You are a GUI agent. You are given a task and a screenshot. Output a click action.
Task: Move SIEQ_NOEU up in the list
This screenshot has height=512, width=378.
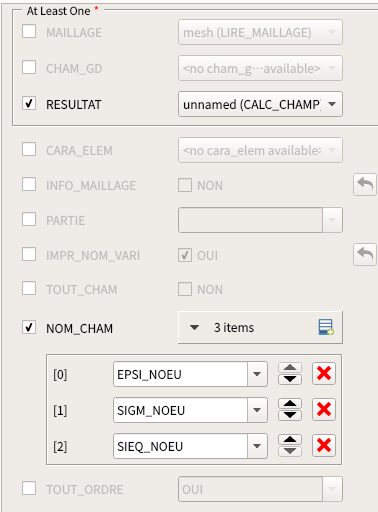[x=290, y=440]
